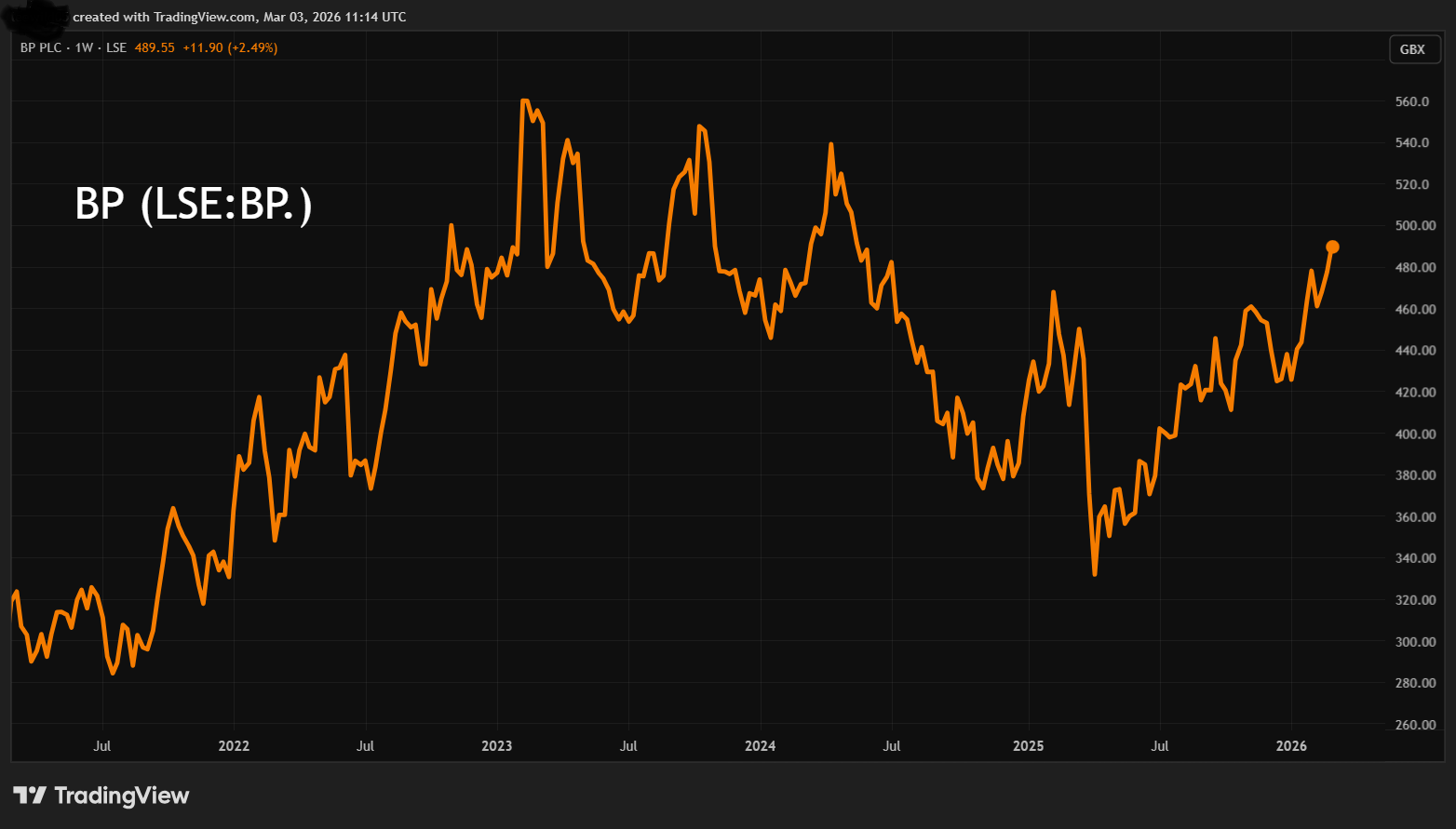Select the 1W interval label
The height and width of the screenshot is (829, 1456).
tap(84, 47)
